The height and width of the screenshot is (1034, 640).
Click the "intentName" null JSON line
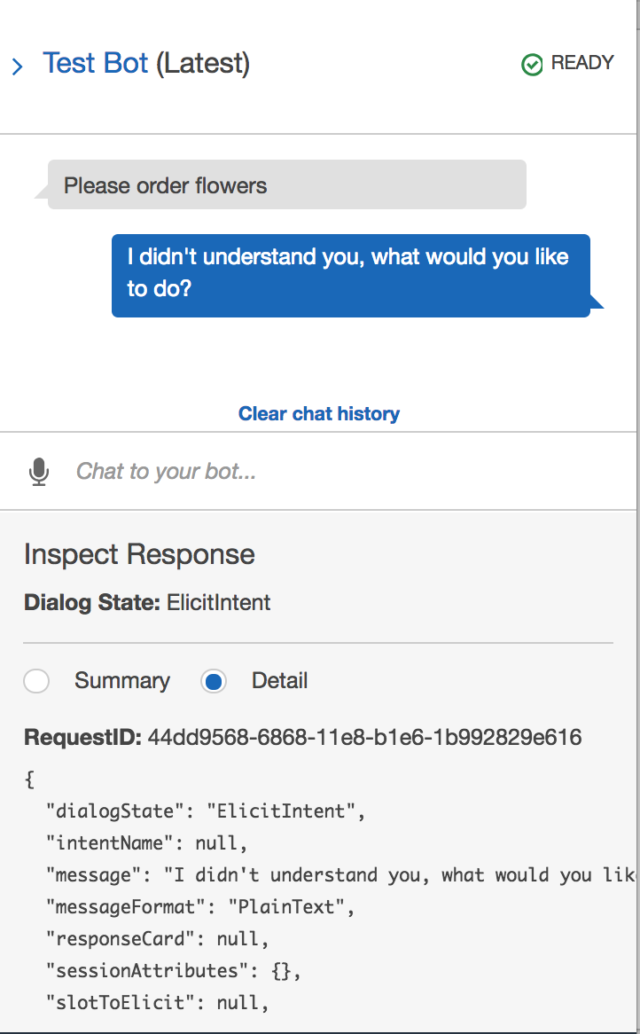point(146,843)
